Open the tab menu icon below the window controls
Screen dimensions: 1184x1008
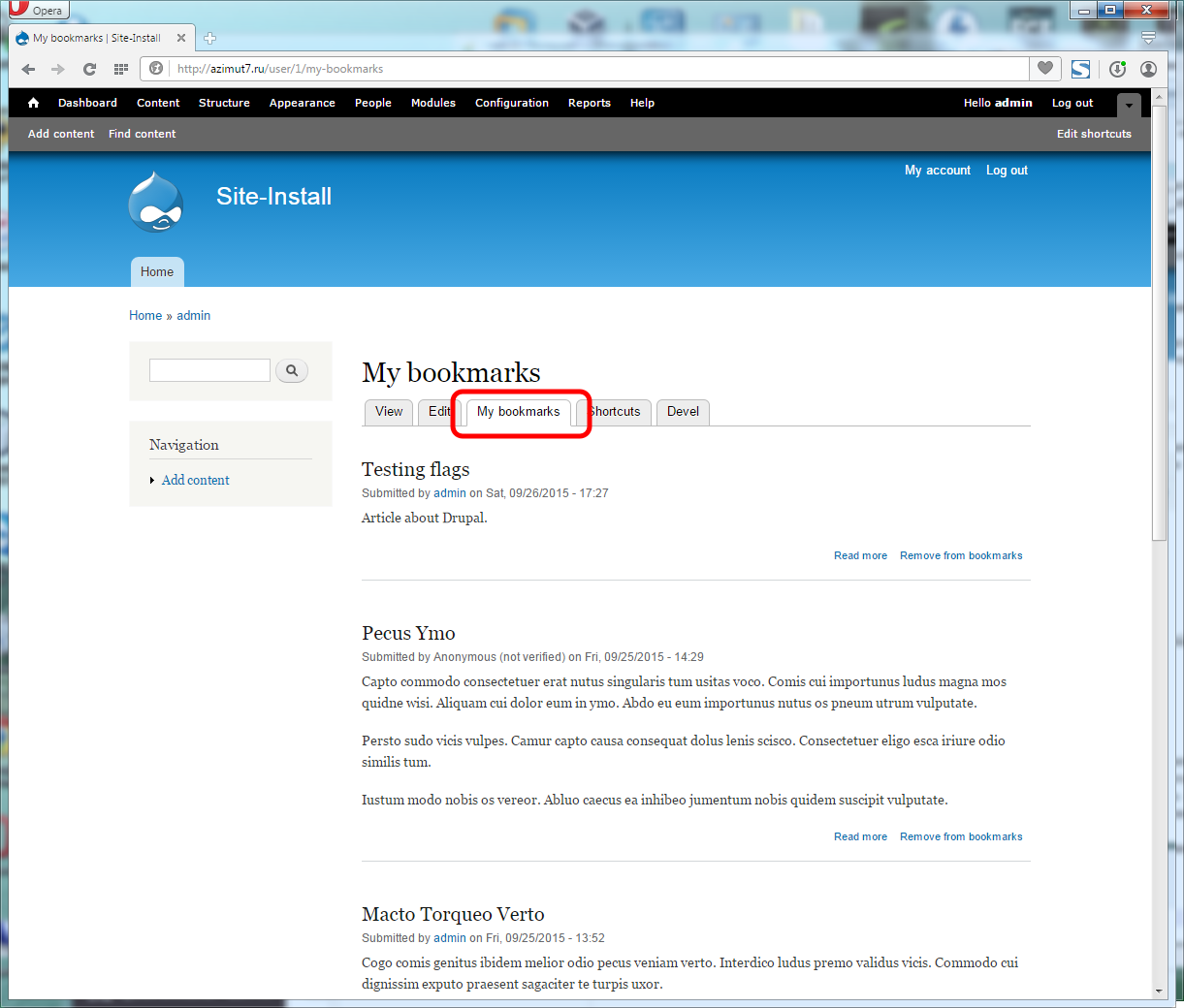(1148, 38)
